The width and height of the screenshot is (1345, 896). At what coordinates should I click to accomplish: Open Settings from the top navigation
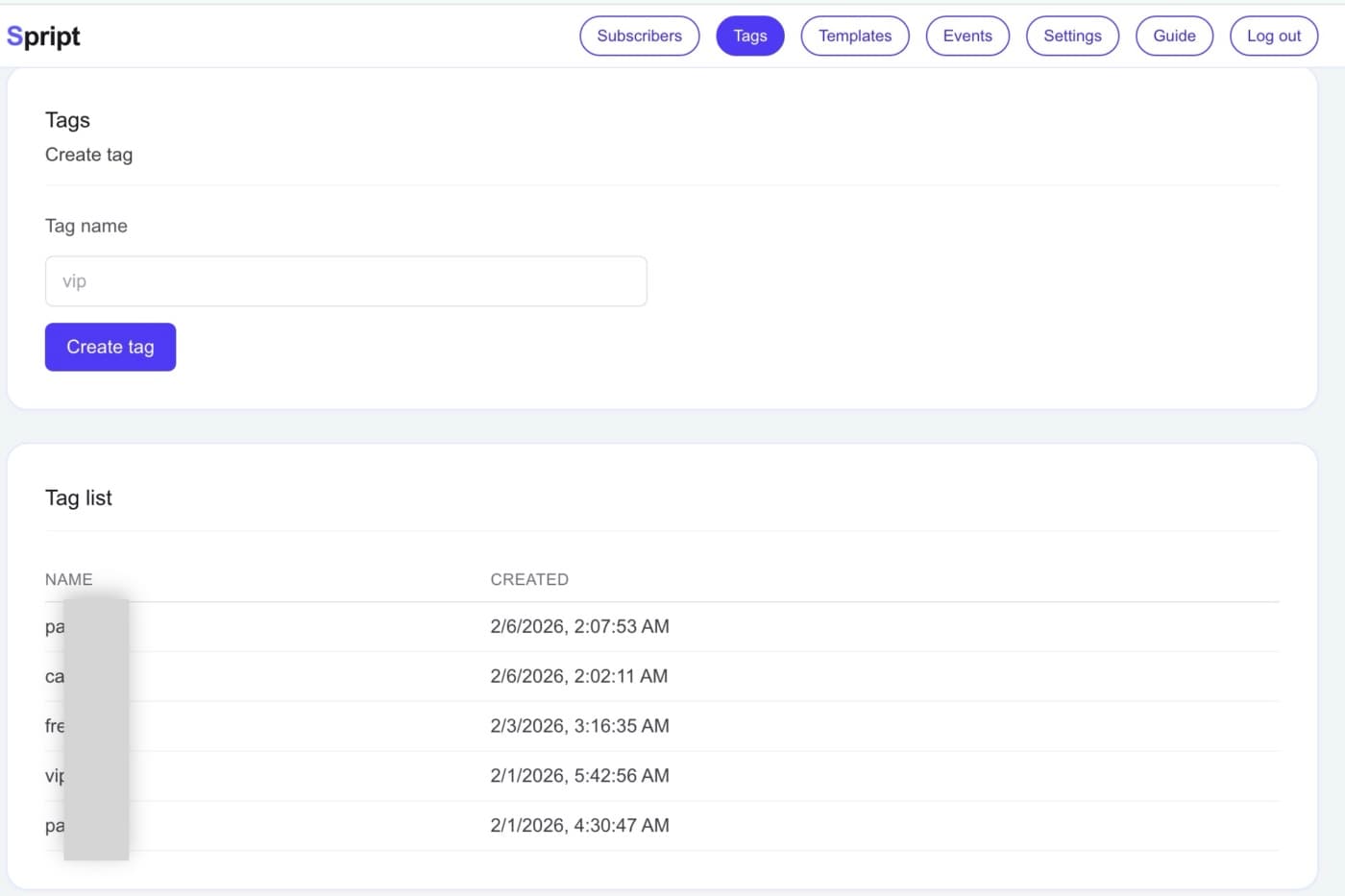pyautogui.click(x=1072, y=36)
